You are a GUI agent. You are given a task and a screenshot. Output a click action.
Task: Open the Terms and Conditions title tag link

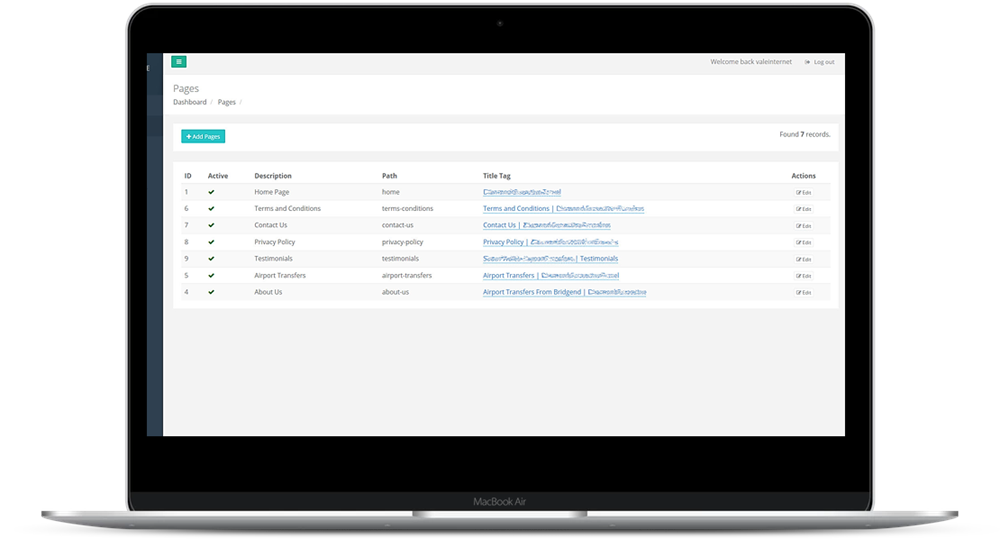click(563, 209)
